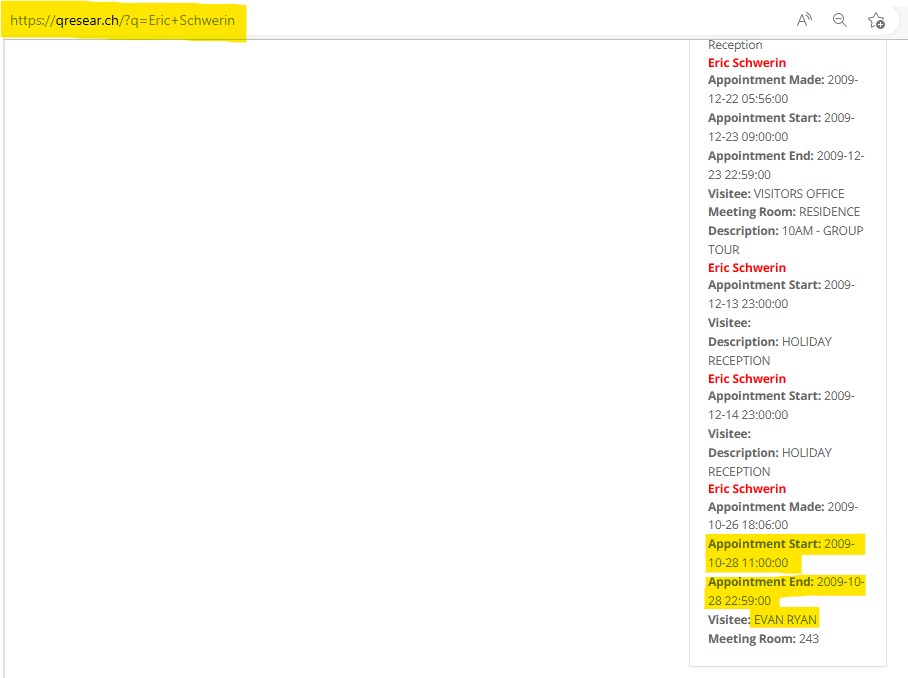The image size is (908, 678).
Task: Select highlighted 'Appointment End: 2009-10-28 22:59:00'
Action: click(786, 591)
